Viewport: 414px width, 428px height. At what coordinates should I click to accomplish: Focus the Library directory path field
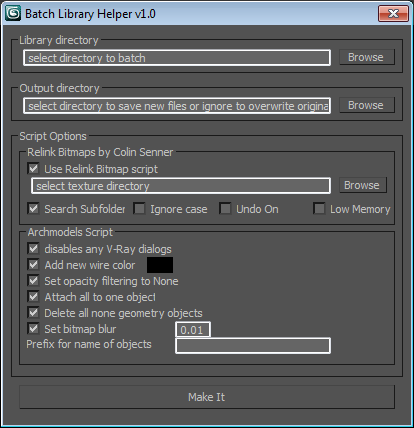tap(177, 58)
